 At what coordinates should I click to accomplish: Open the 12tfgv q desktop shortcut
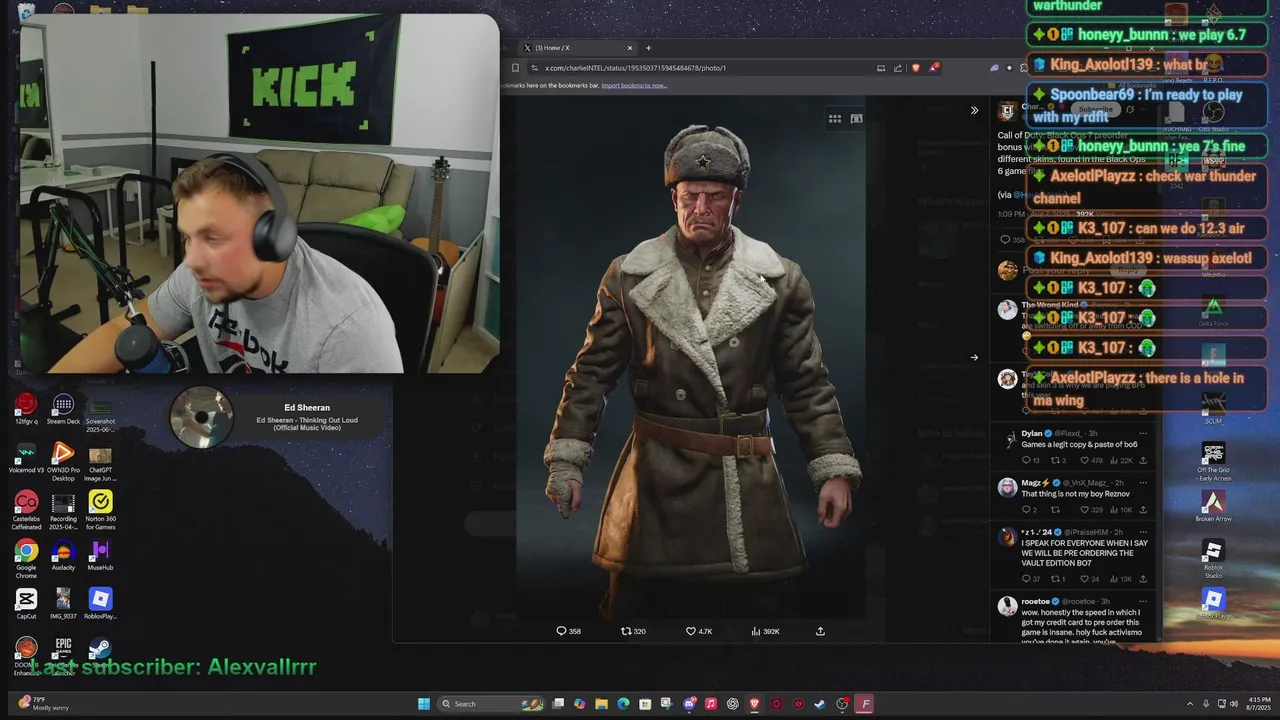(26, 410)
